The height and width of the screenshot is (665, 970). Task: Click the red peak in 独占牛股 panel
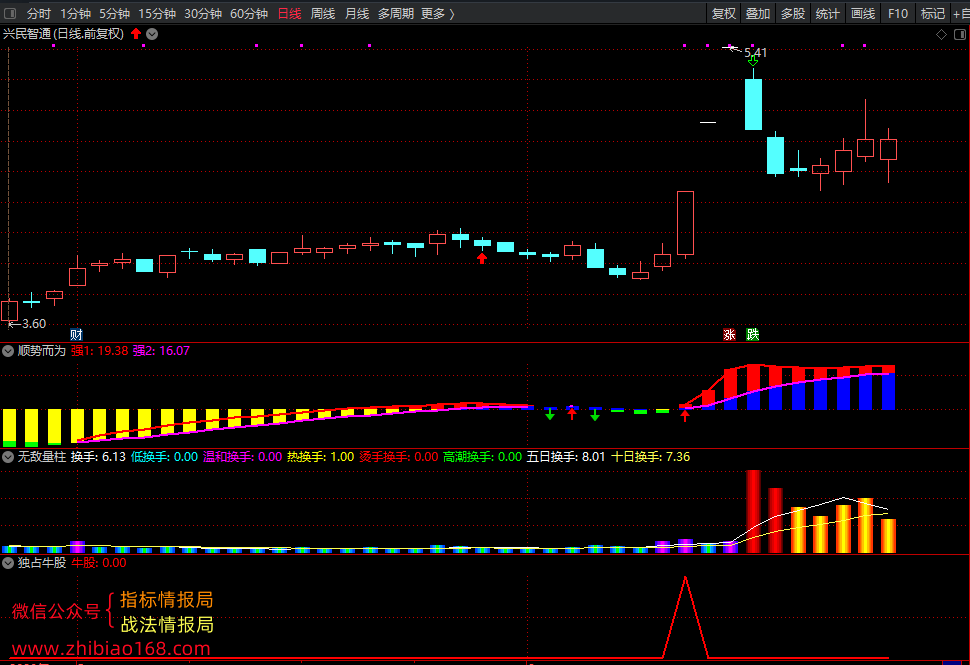(x=685, y=617)
